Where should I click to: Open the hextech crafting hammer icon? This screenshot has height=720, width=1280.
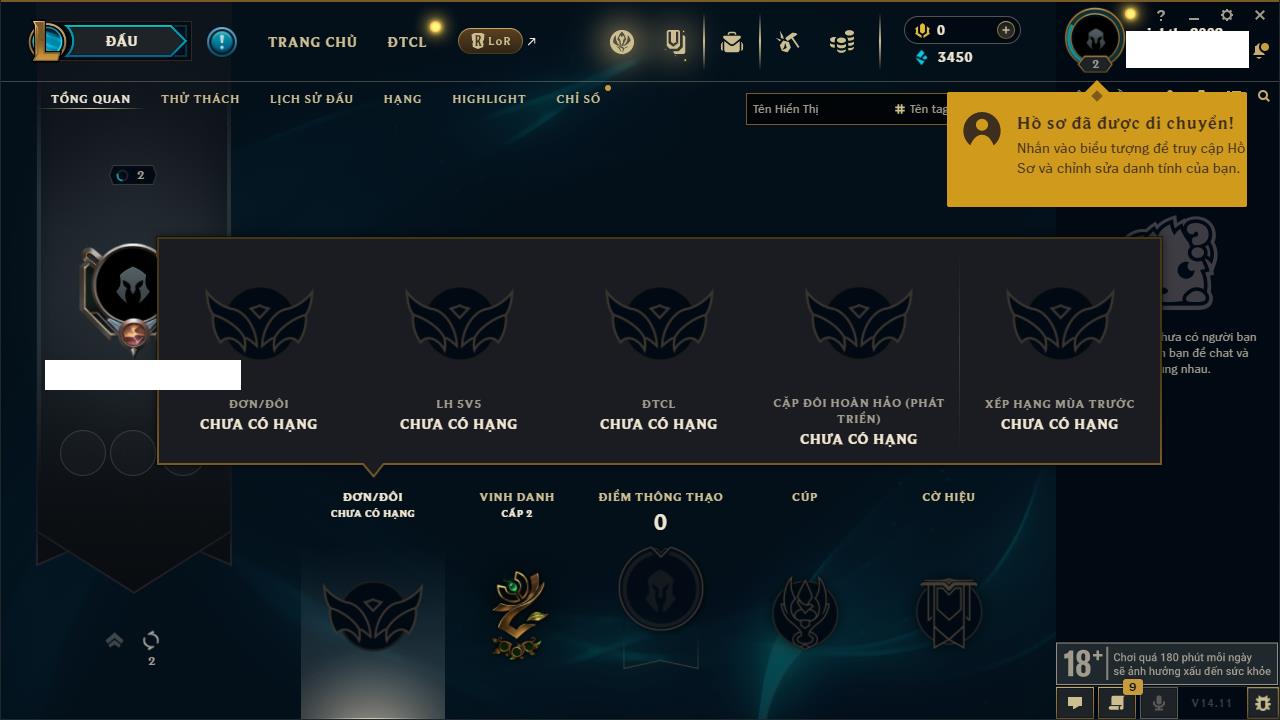(788, 42)
